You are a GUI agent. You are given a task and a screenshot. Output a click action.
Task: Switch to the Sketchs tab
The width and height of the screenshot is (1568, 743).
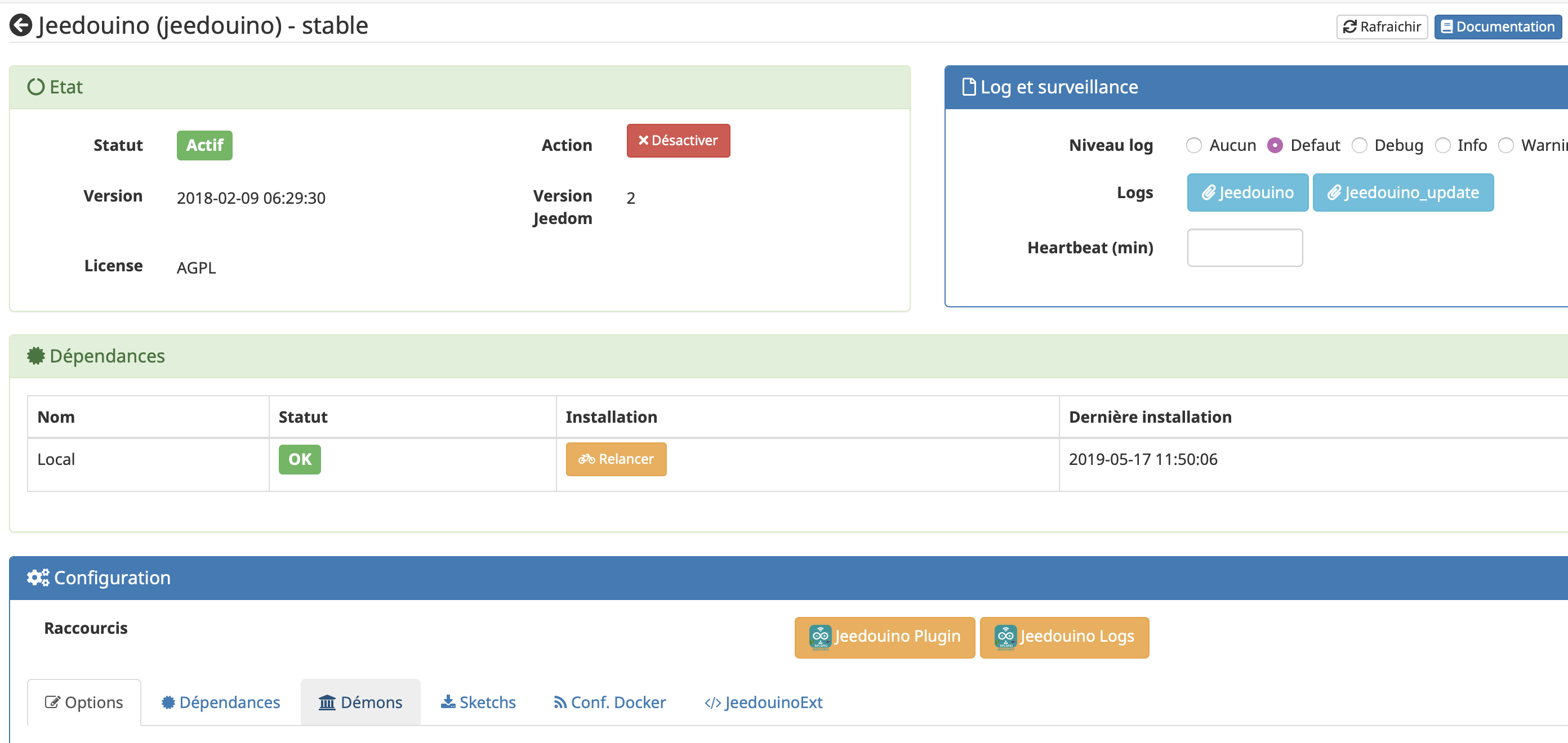(478, 702)
